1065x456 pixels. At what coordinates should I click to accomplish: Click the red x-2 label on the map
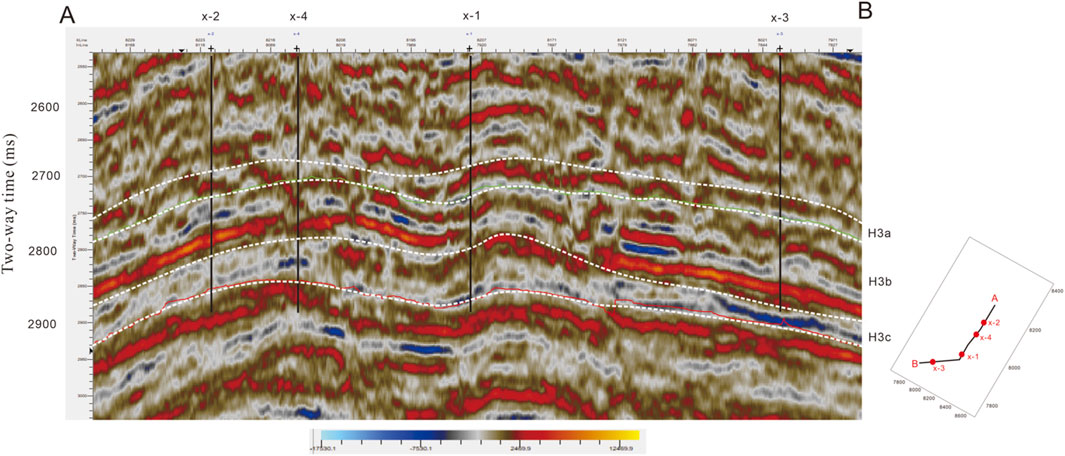pos(994,323)
